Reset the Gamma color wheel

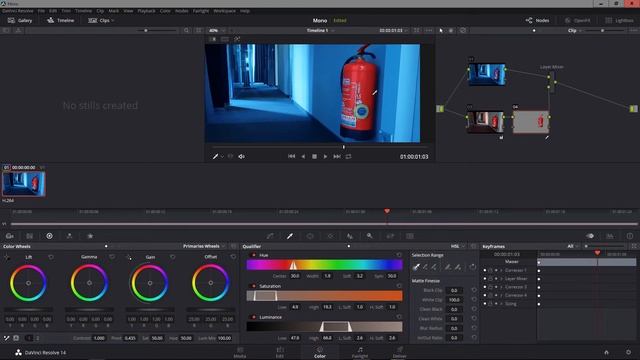[112, 257]
